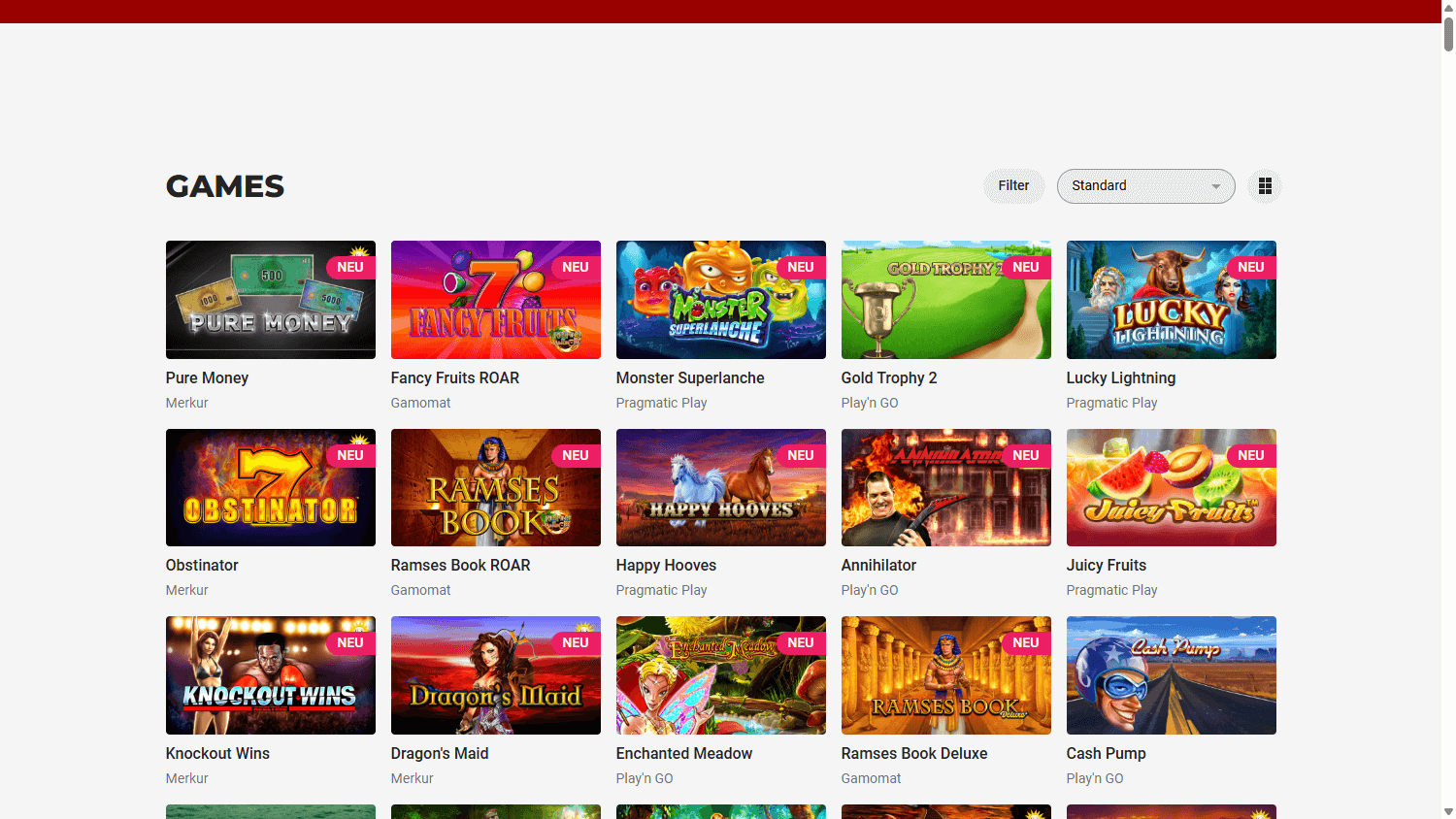1456x819 pixels.
Task: Open Ramses Book Deluxe by Gamomat
Action: click(945, 674)
